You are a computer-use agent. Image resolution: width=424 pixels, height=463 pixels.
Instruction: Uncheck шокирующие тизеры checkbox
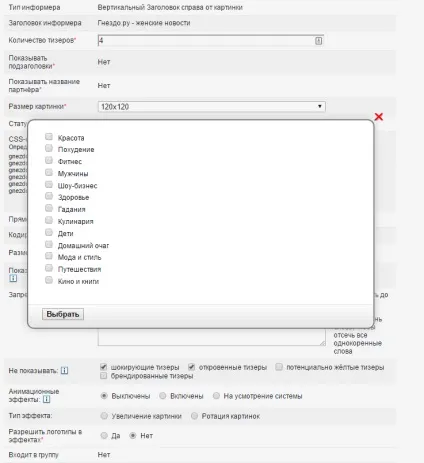(x=103, y=367)
